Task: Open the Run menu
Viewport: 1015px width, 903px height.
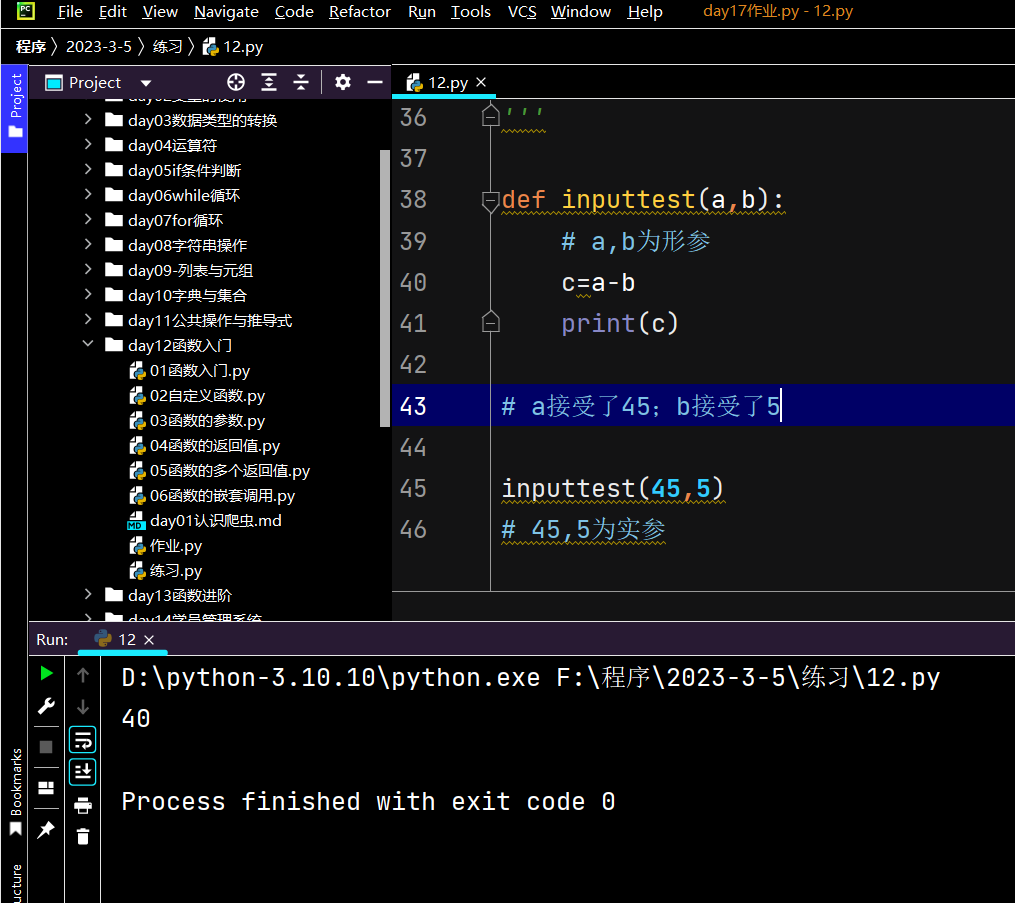Action: coord(421,12)
